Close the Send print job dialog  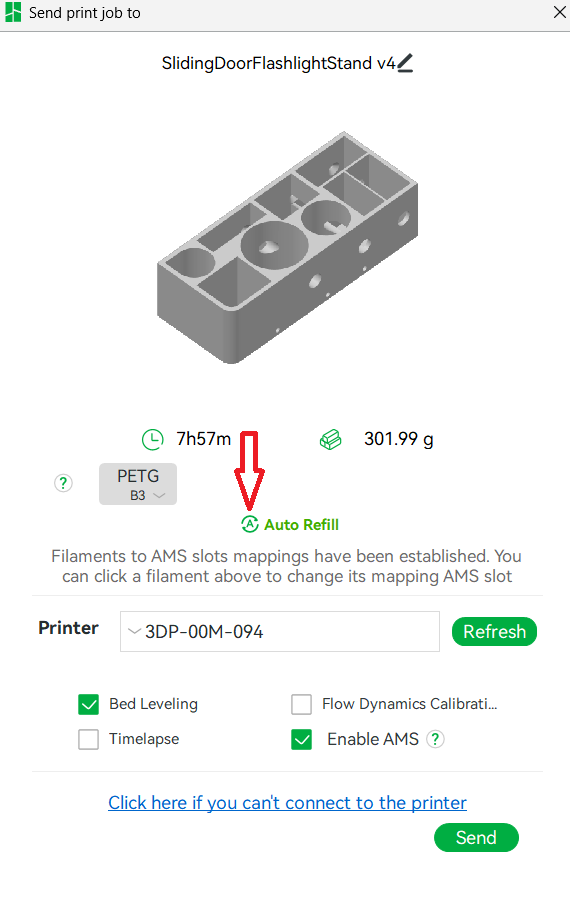(x=560, y=12)
